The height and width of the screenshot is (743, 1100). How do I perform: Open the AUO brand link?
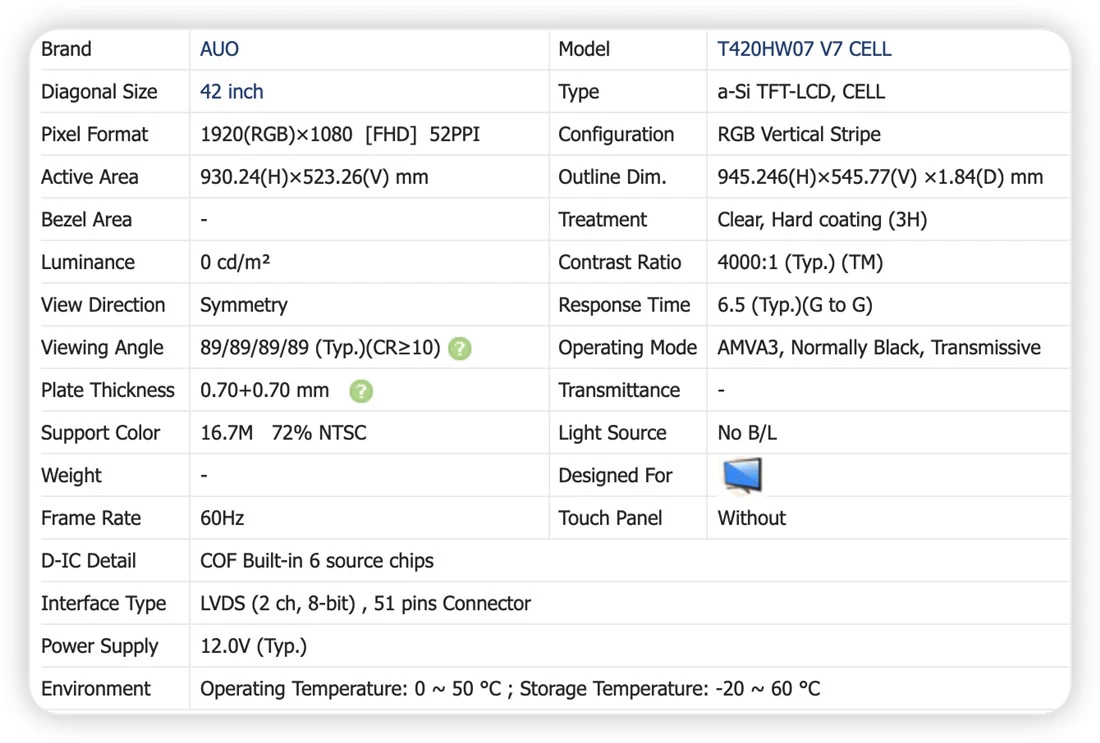[x=219, y=49]
